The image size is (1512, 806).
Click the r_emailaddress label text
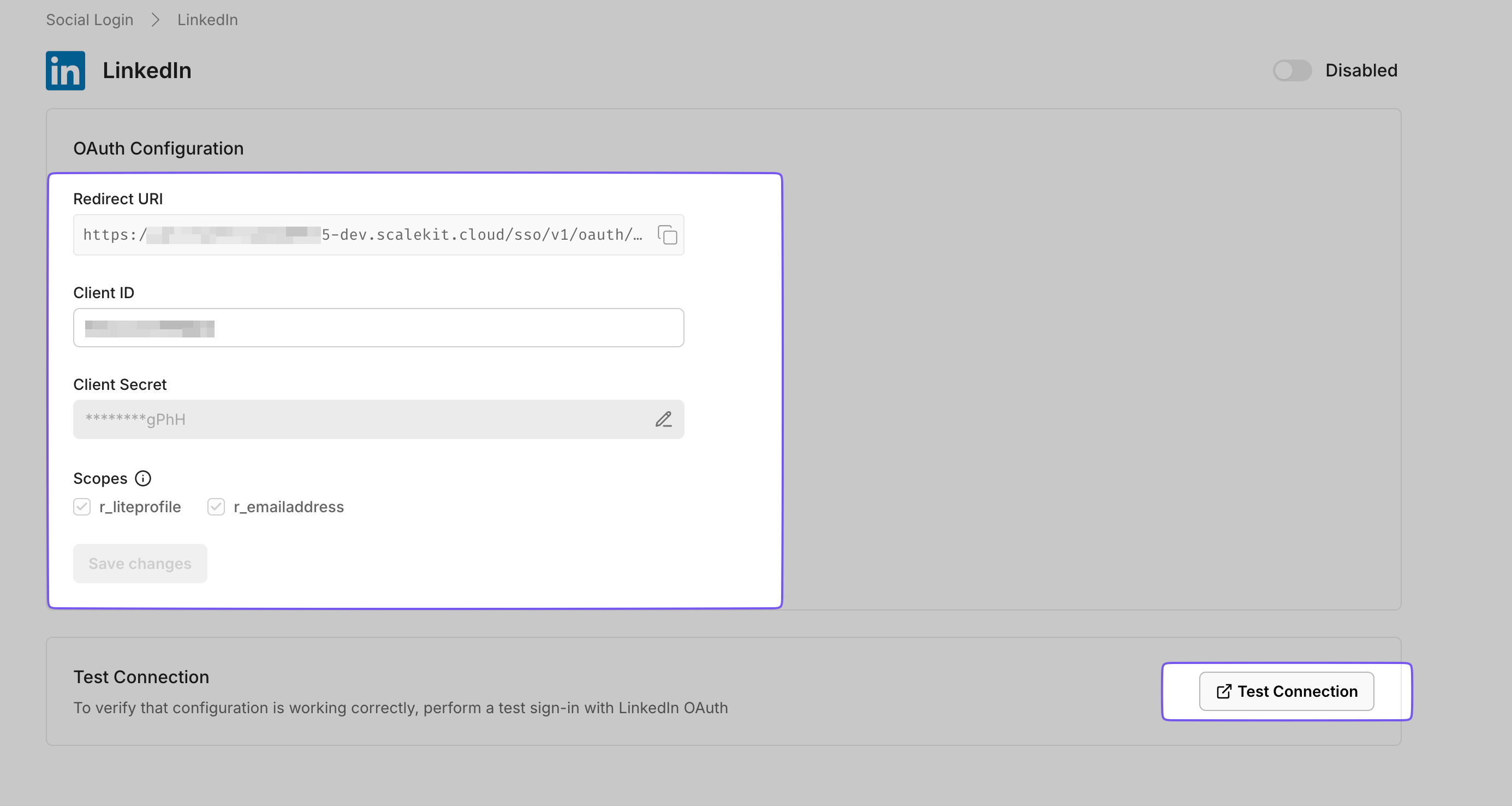coord(288,507)
